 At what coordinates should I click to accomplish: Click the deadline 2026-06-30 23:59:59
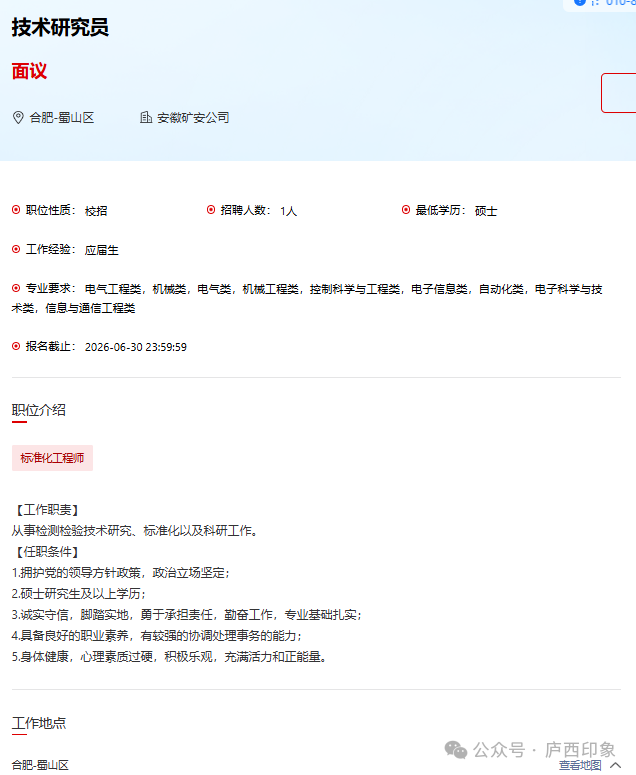coord(136,347)
